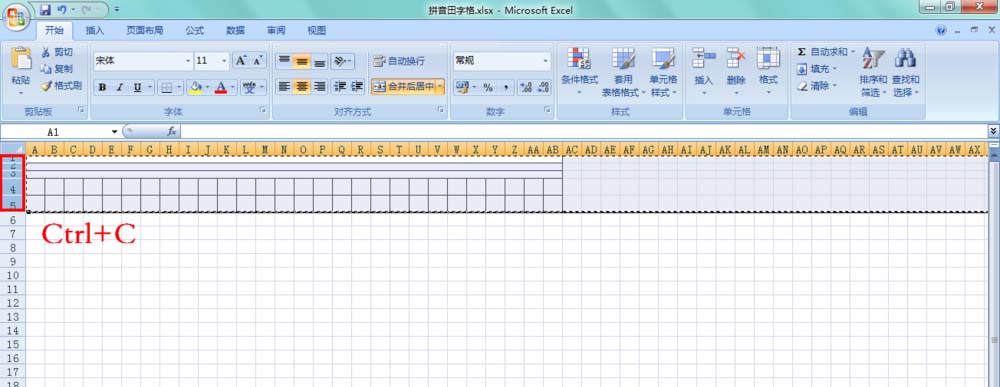Viewport: 1000px width, 387px height.
Task: Open the font size 11 dropdown
Action: pos(224,61)
